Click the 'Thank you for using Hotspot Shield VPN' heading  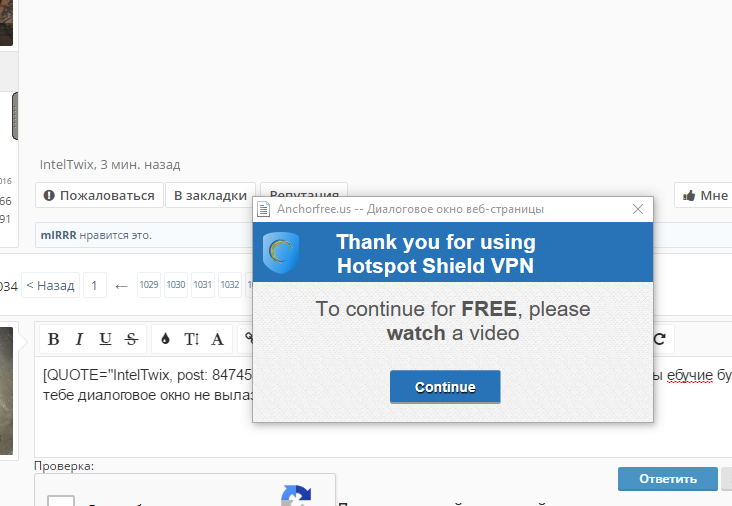click(x=436, y=253)
